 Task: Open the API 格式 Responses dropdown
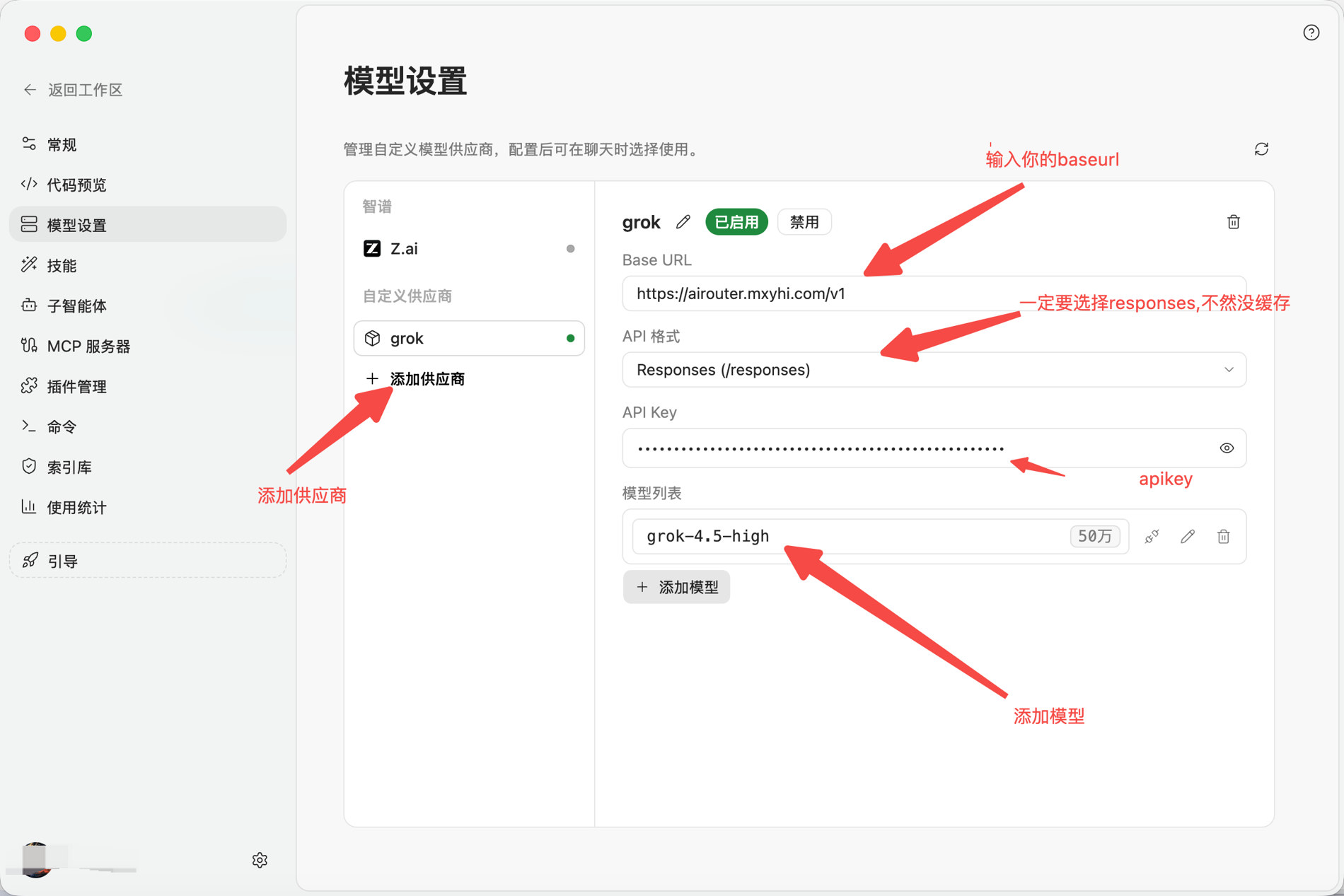(934, 370)
